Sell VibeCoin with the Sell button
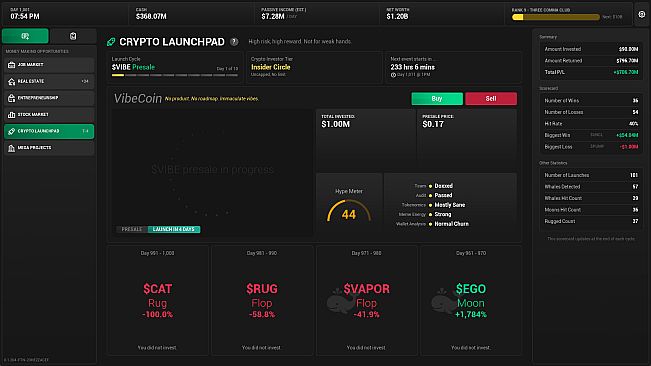This screenshot has width=651, height=366. 491,98
